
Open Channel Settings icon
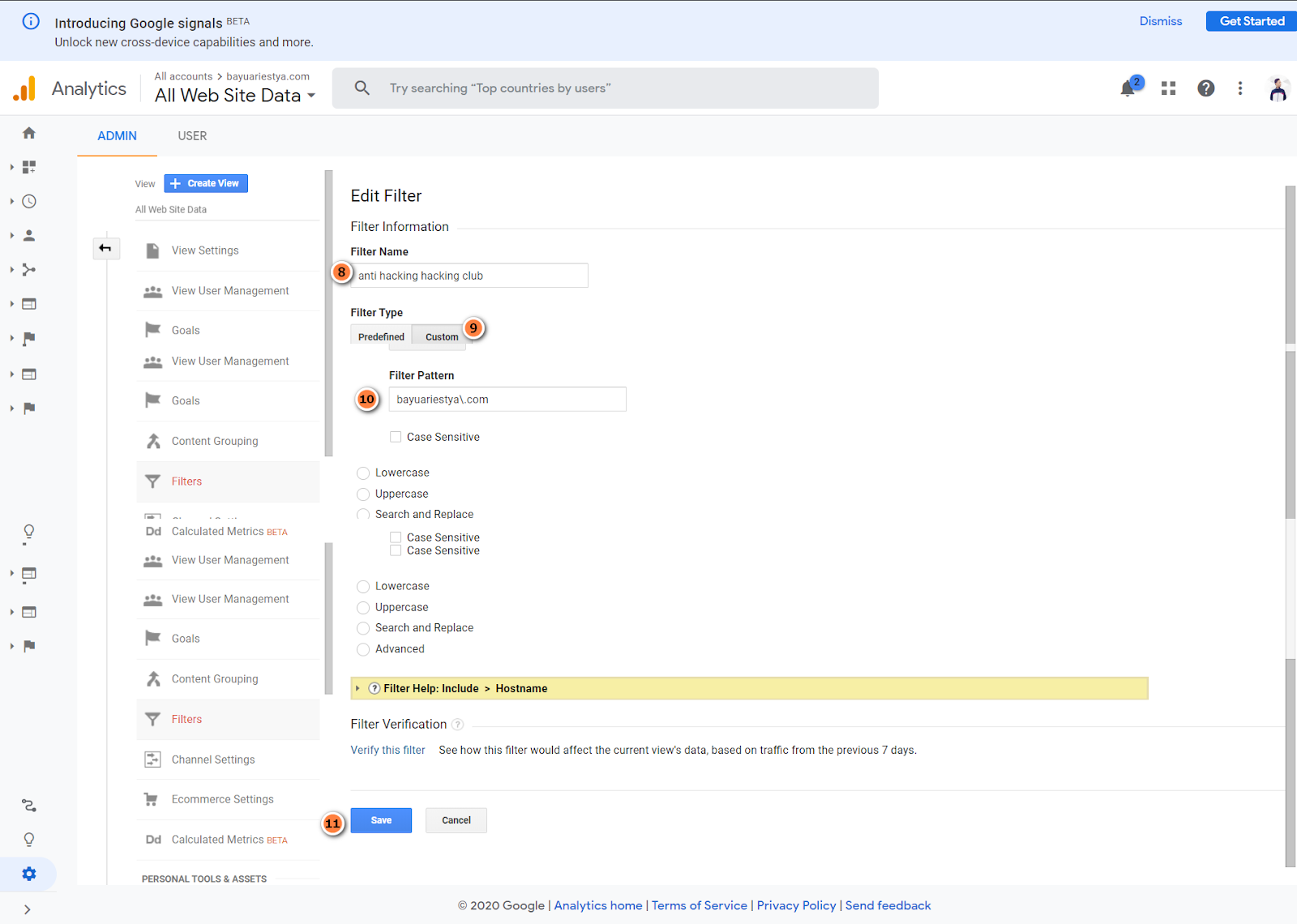(x=152, y=759)
